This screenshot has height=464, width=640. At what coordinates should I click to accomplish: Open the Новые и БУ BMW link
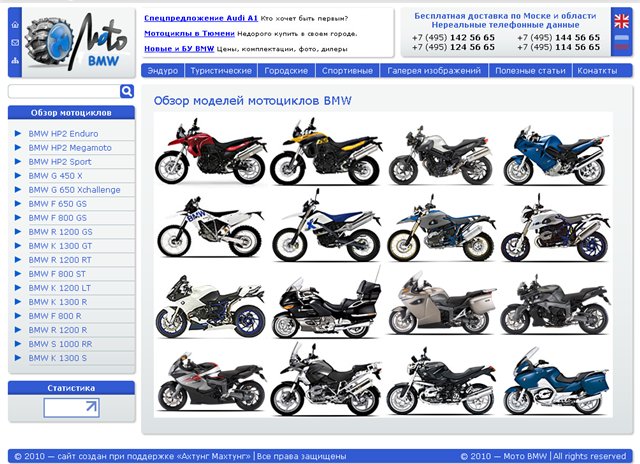point(179,49)
